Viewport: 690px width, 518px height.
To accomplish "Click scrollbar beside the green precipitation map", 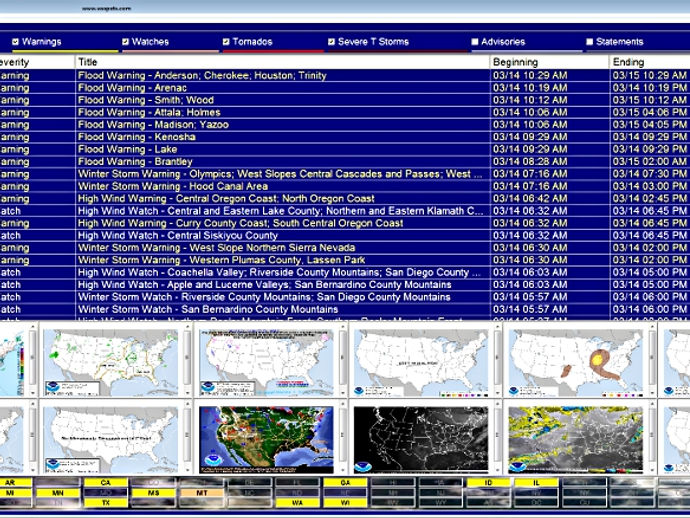I will [x=187, y=360].
